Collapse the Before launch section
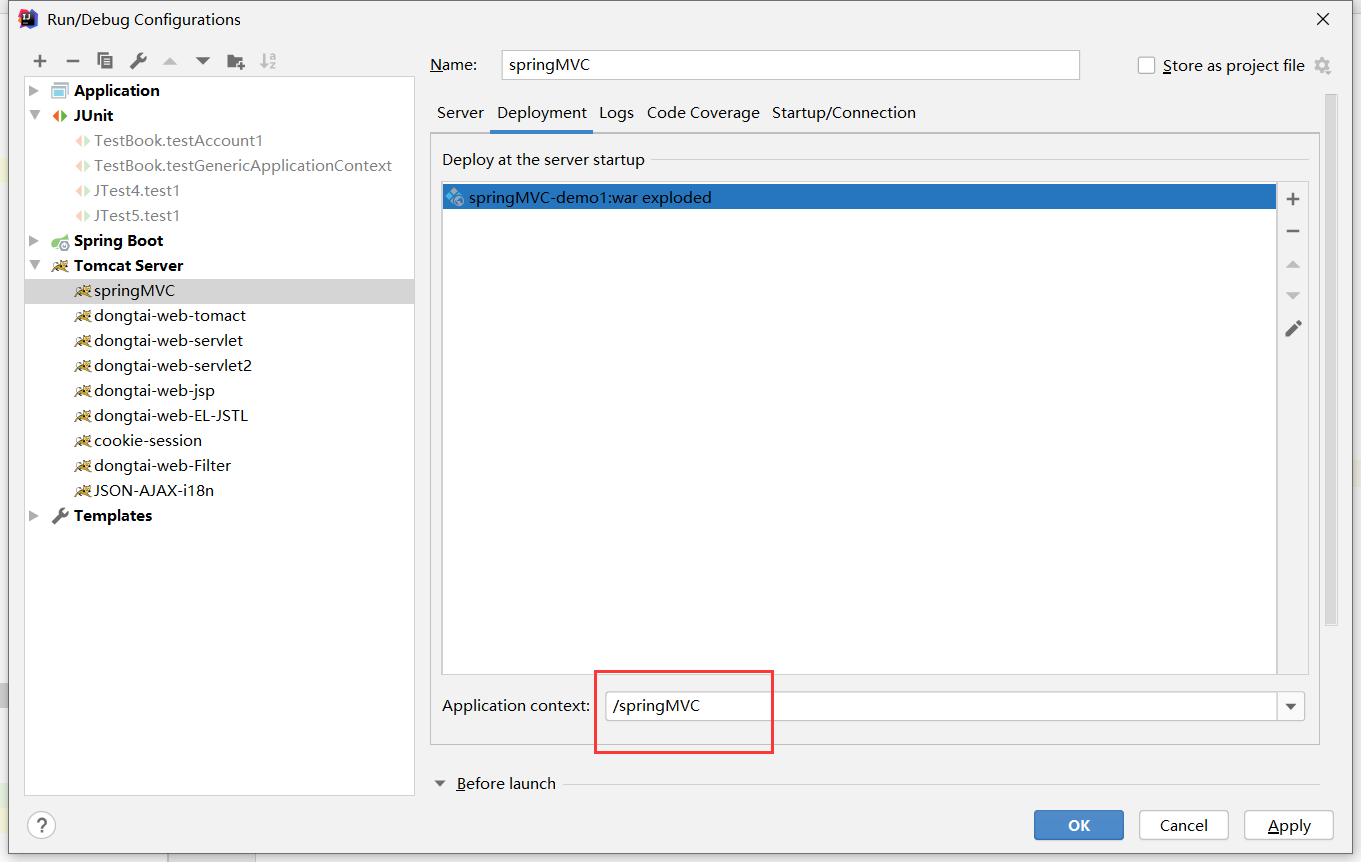The width and height of the screenshot is (1361, 862). (x=440, y=784)
